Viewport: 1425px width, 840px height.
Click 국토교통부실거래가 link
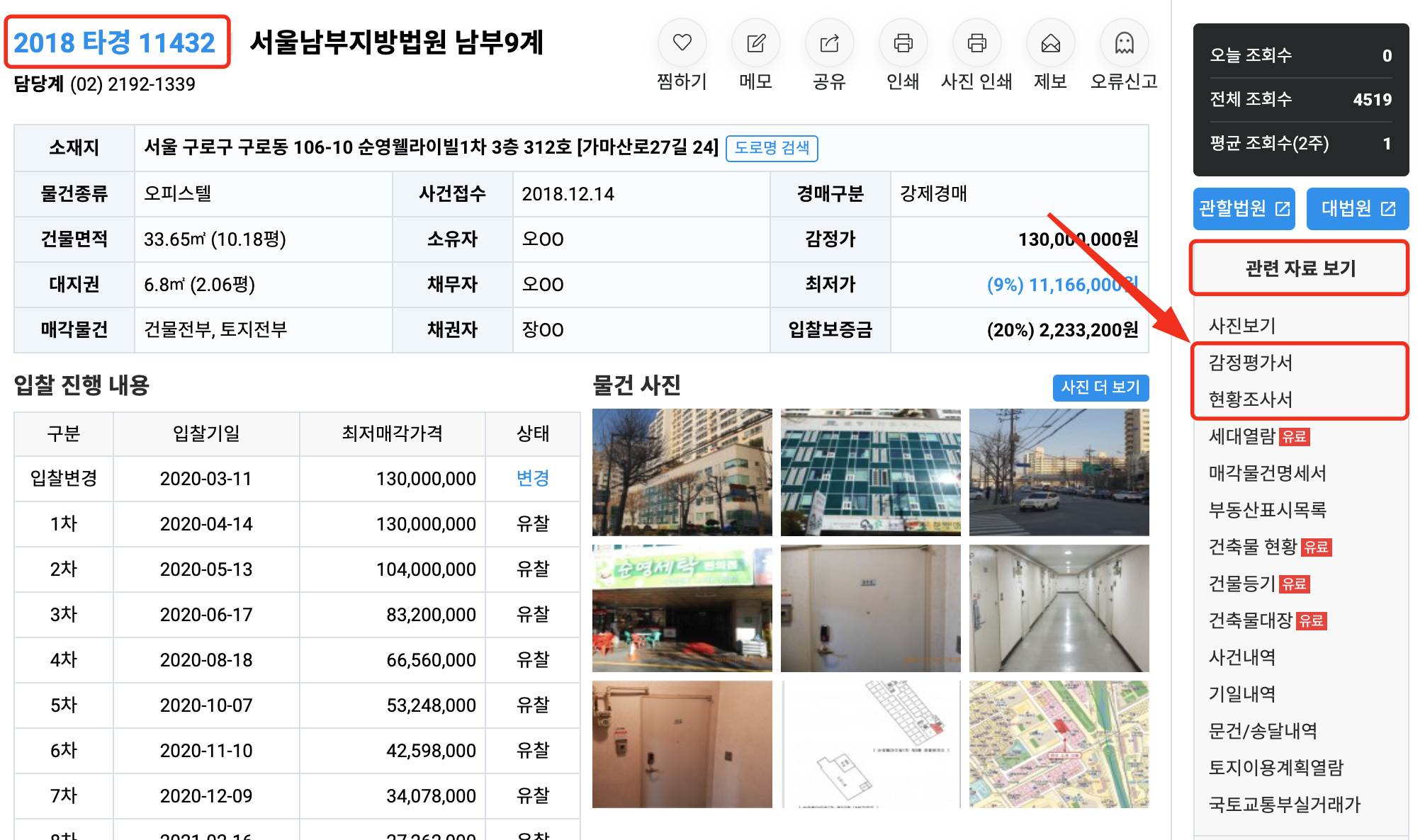(x=1284, y=805)
